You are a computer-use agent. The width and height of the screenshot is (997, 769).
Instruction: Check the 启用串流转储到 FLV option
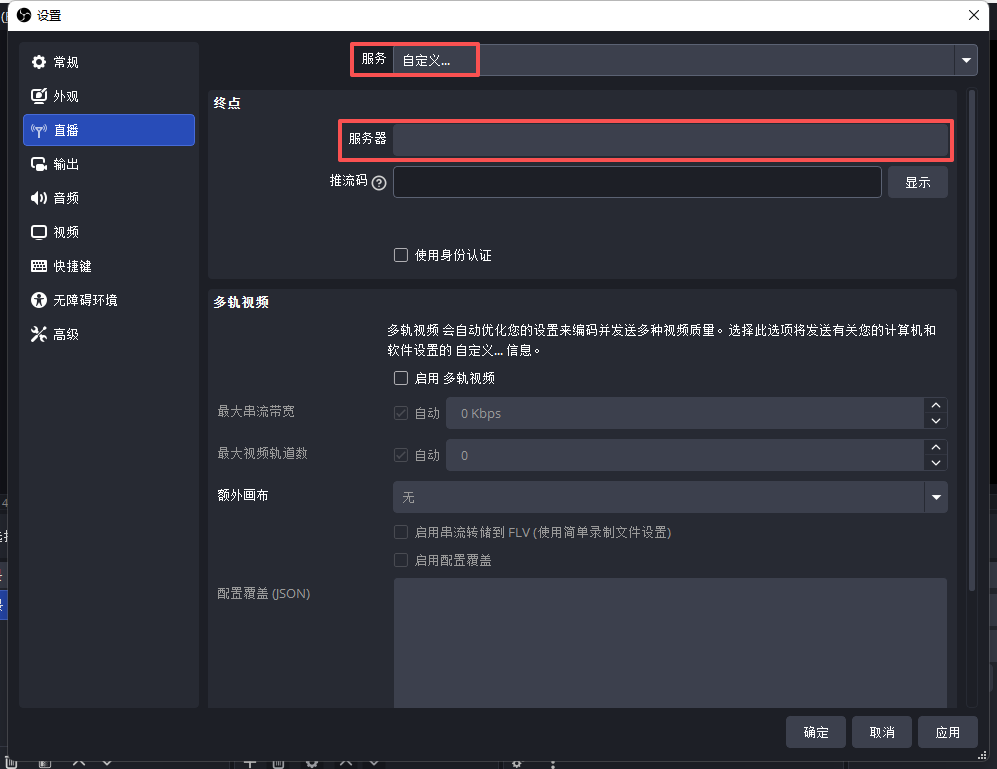pyautogui.click(x=400, y=532)
